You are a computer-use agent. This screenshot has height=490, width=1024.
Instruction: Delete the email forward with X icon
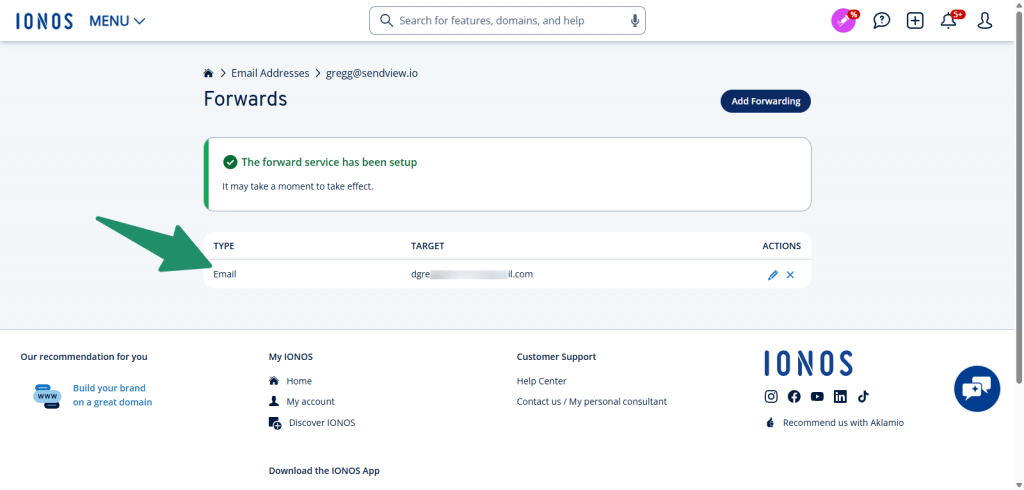tap(790, 275)
